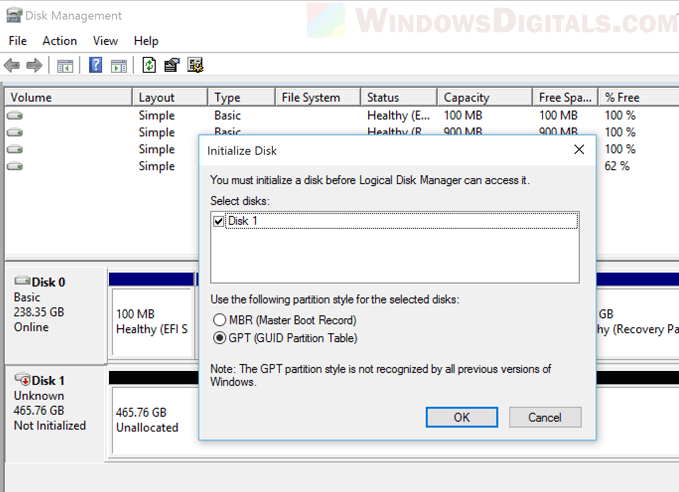
Task: Sort by the Status column header
Action: pos(398,97)
